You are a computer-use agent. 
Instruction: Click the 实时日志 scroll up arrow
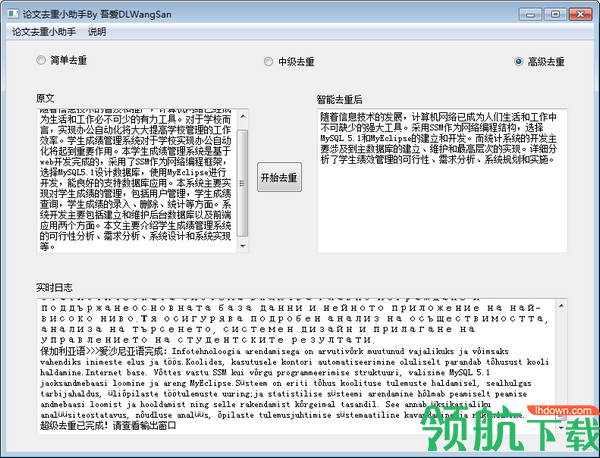[561, 305]
